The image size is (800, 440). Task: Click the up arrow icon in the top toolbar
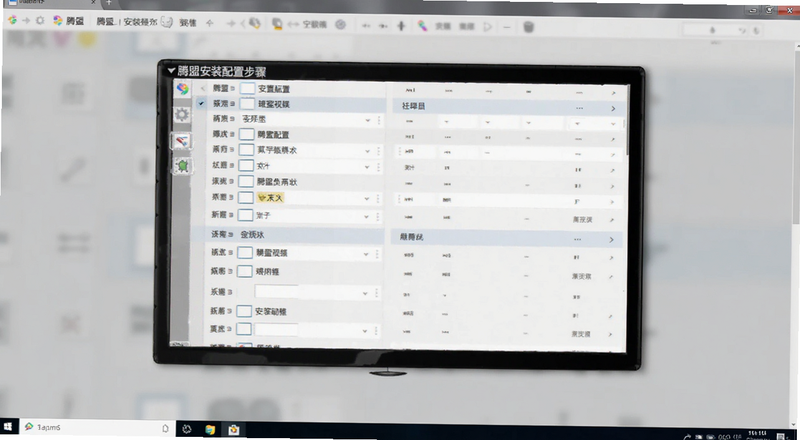coord(209,23)
